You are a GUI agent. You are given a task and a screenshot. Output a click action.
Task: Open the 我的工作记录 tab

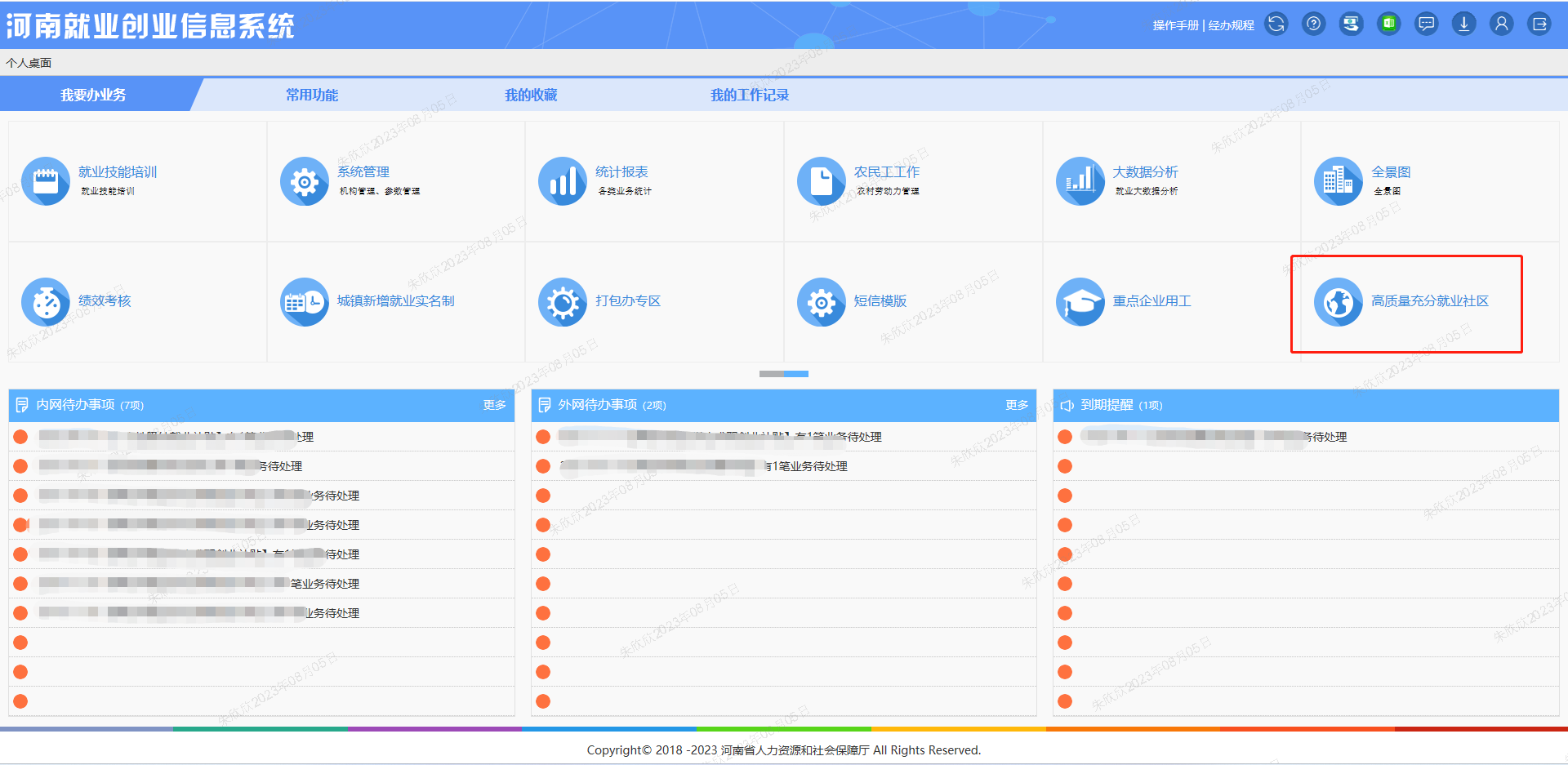pos(749,96)
